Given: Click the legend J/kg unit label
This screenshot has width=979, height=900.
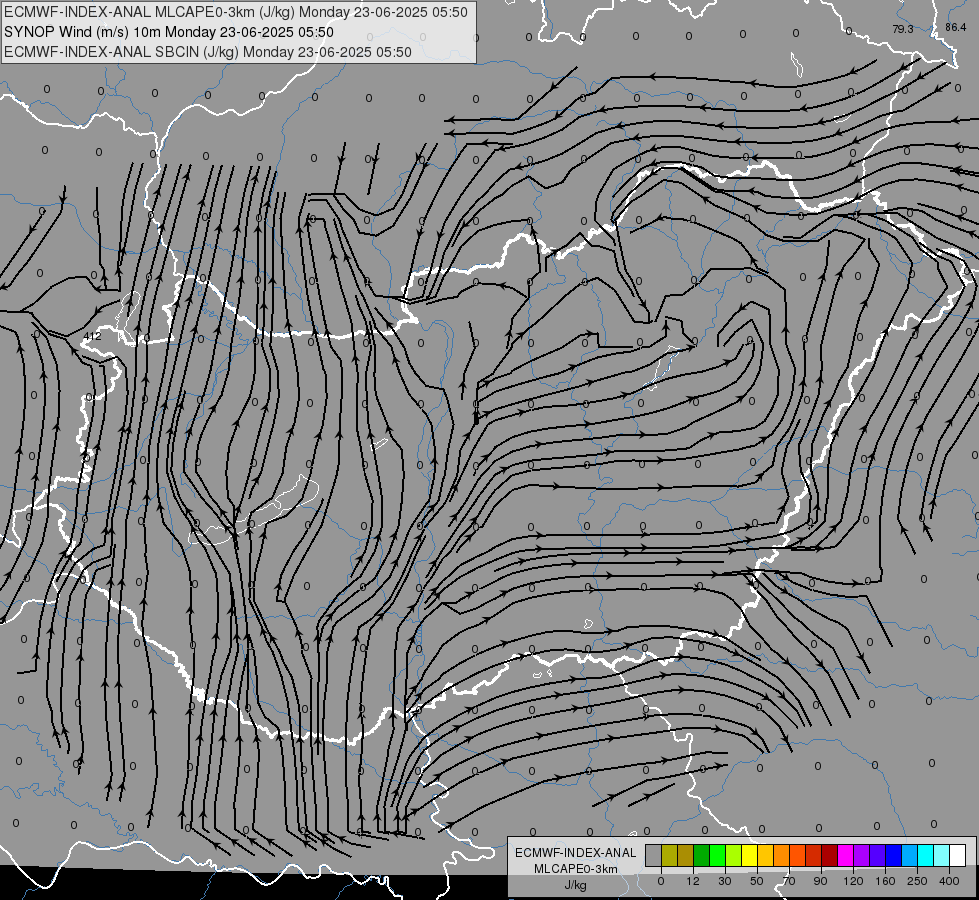Looking at the screenshot, I should (x=576, y=885).
